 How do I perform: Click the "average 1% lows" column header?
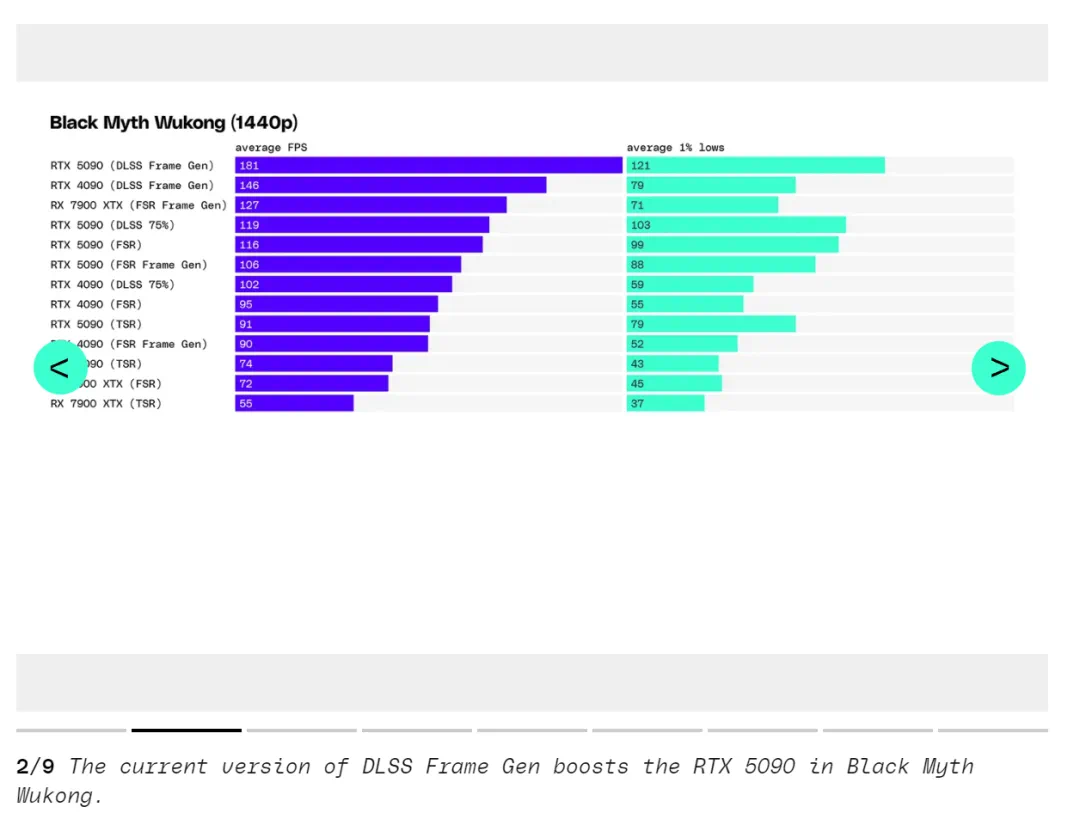[x=675, y=148]
